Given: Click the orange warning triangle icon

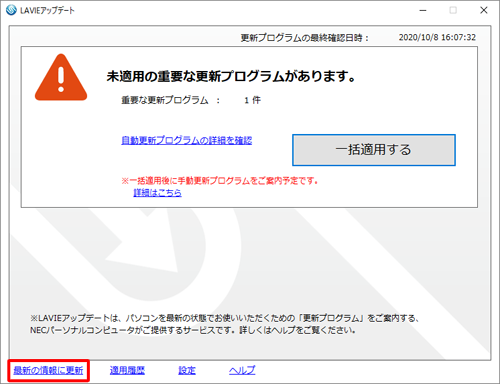Looking at the screenshot, I should click(61, 78).
